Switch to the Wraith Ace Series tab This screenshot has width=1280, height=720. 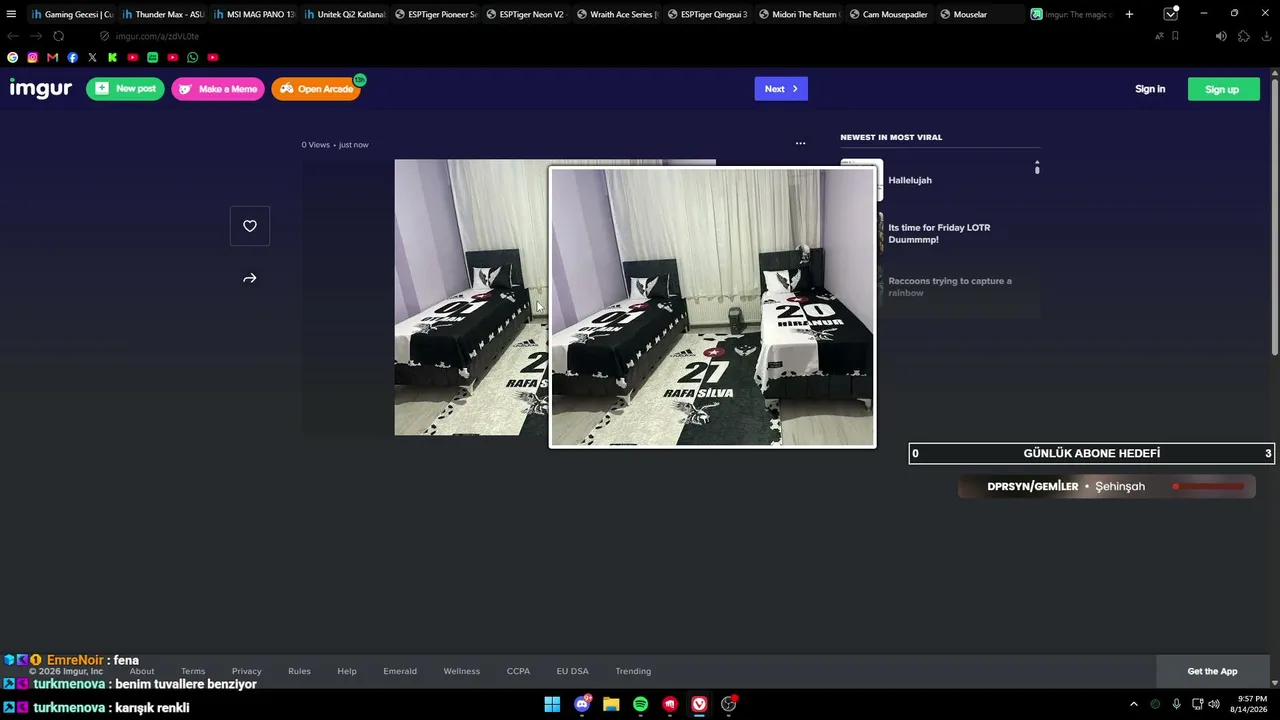617,14
